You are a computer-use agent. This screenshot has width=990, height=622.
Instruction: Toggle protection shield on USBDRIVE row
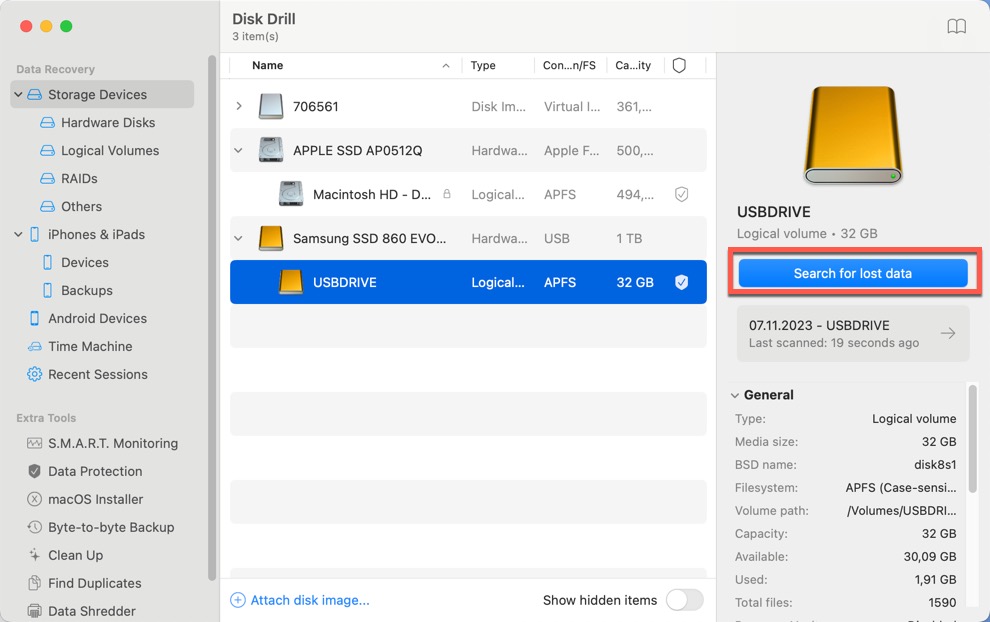click(681, 282)
